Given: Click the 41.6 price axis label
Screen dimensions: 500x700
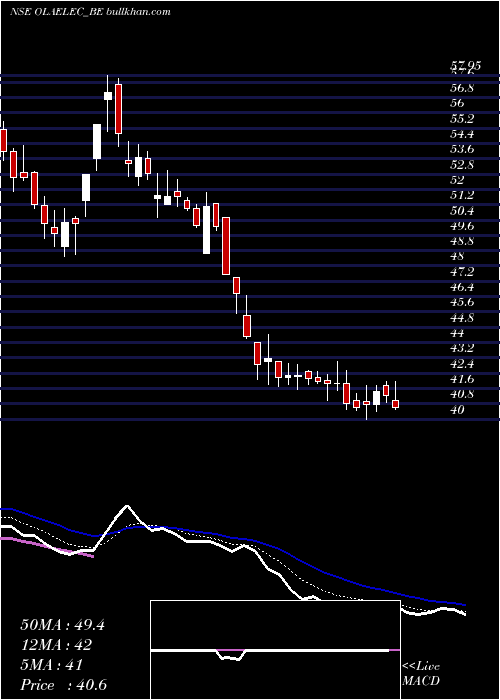Looking at the screenshot, I should pos(462,379).
